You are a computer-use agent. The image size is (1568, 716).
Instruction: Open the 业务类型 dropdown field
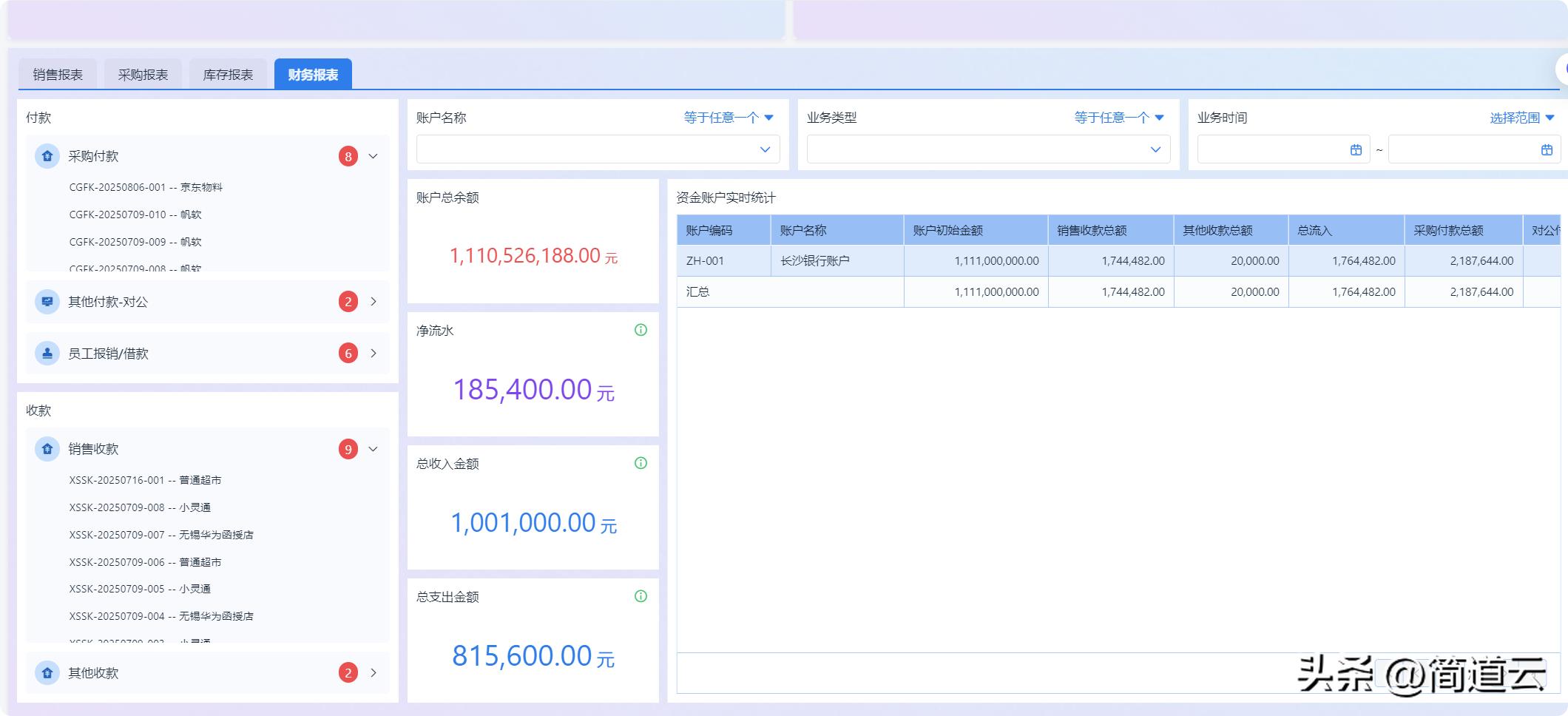pyautogui.click(x=988, y=149)
